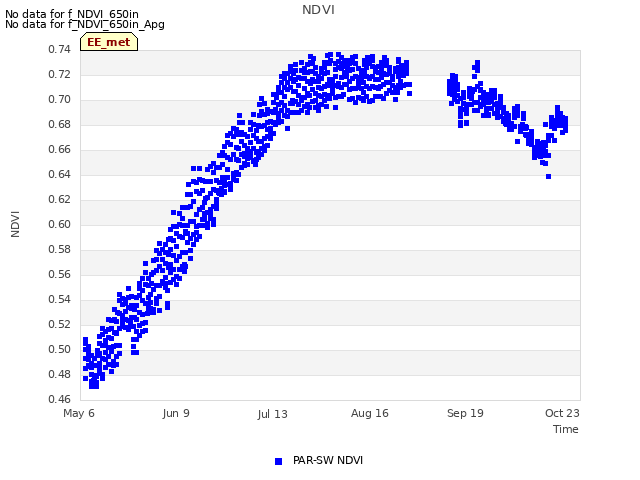Click the 0.58 y-axis value

pyautogui.click(x=60, y=249)
